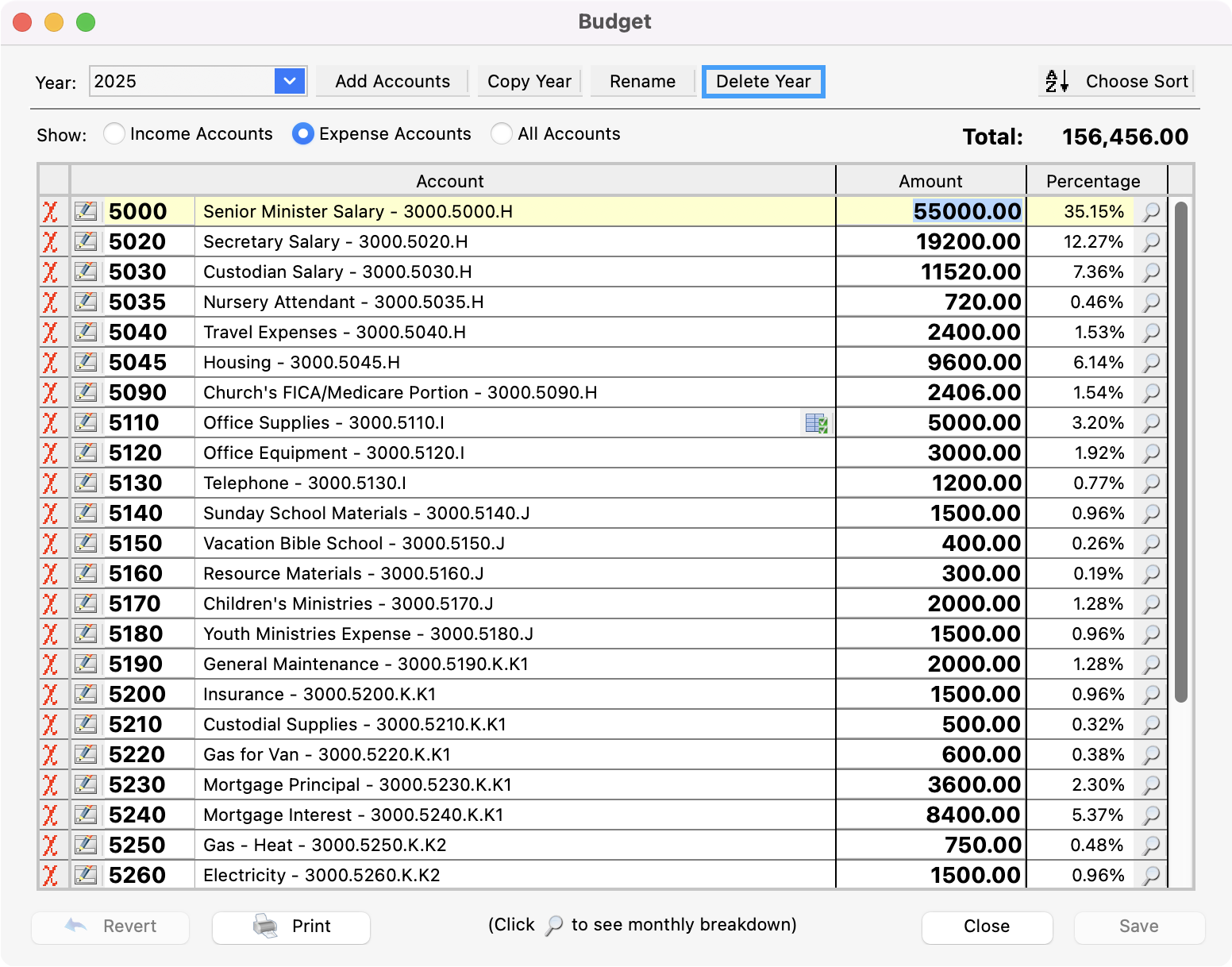
Task: View magnifier breakdown for Custodian Salary
Action: (x=1150, y=272)
